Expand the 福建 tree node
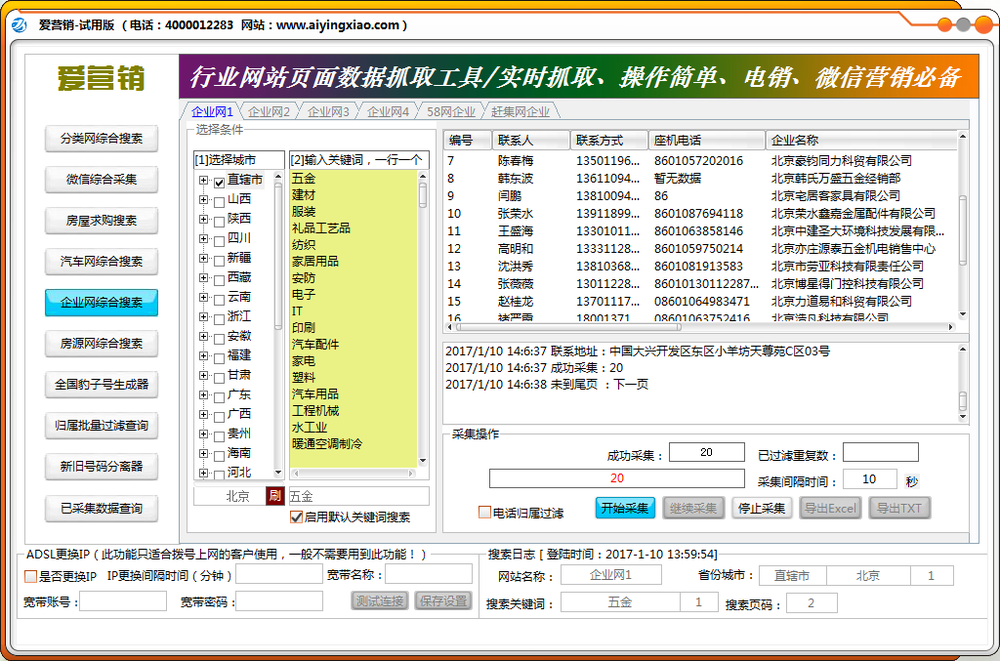This screenshot has width=1000, height=661. pyautogui.click(x=203, y=356)
